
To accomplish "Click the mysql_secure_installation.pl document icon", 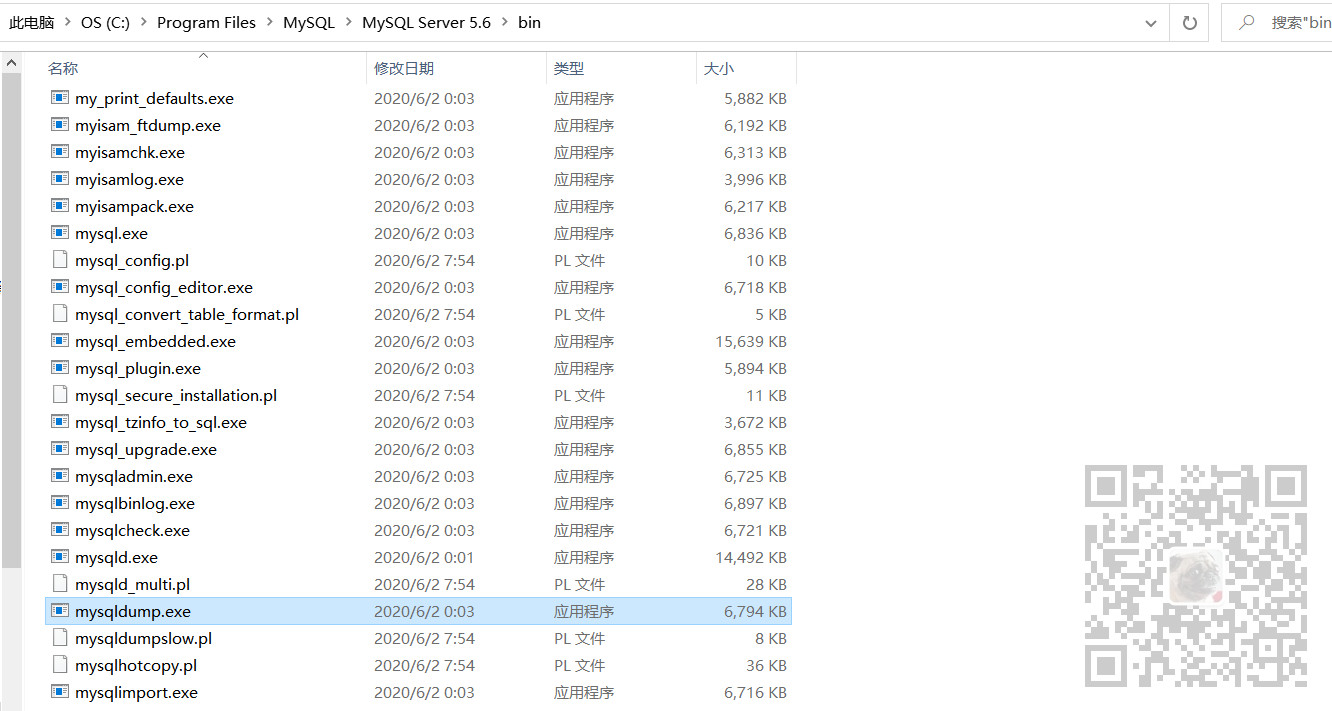I will pyautogui.click(x=60, y=395).
